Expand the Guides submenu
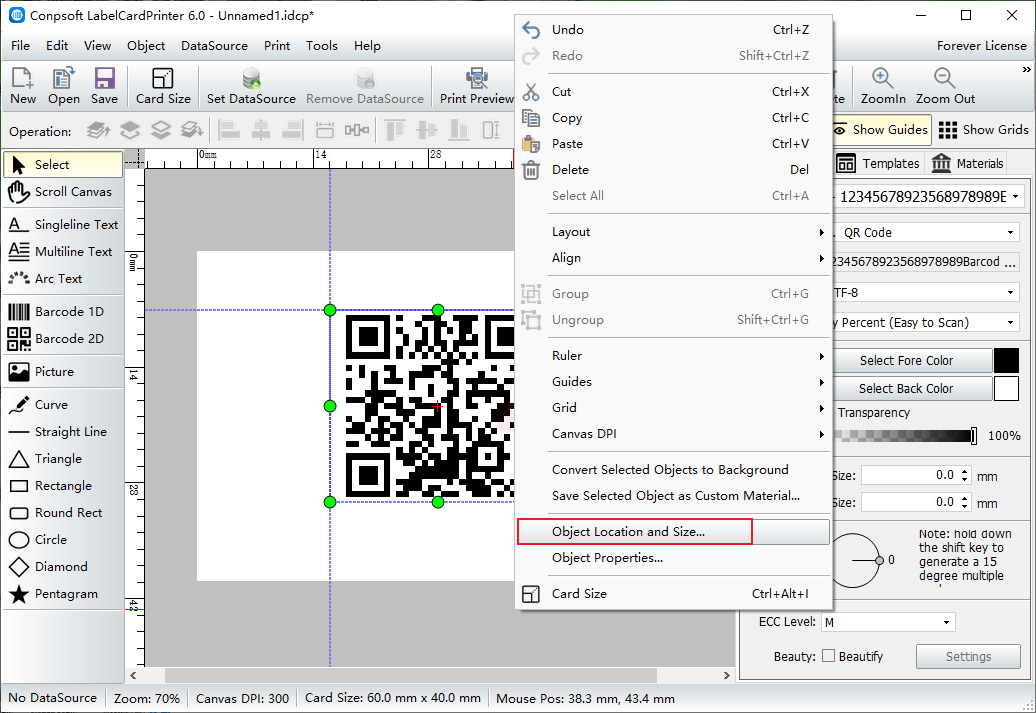Screen dimensions: 1036x713 point(673,381)
